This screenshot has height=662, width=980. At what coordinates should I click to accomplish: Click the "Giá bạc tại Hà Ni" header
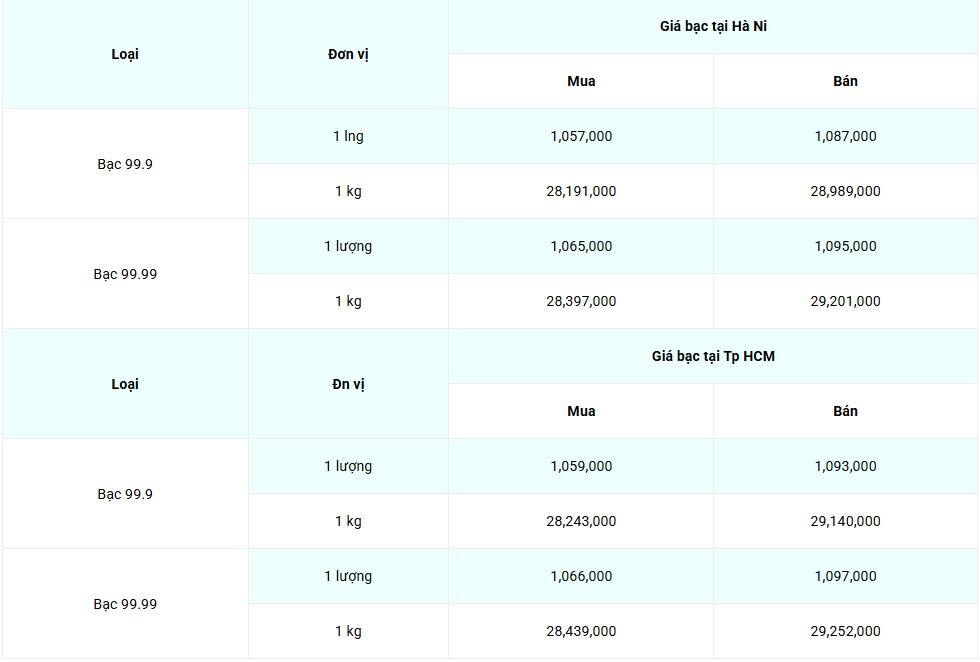point(713,27)
